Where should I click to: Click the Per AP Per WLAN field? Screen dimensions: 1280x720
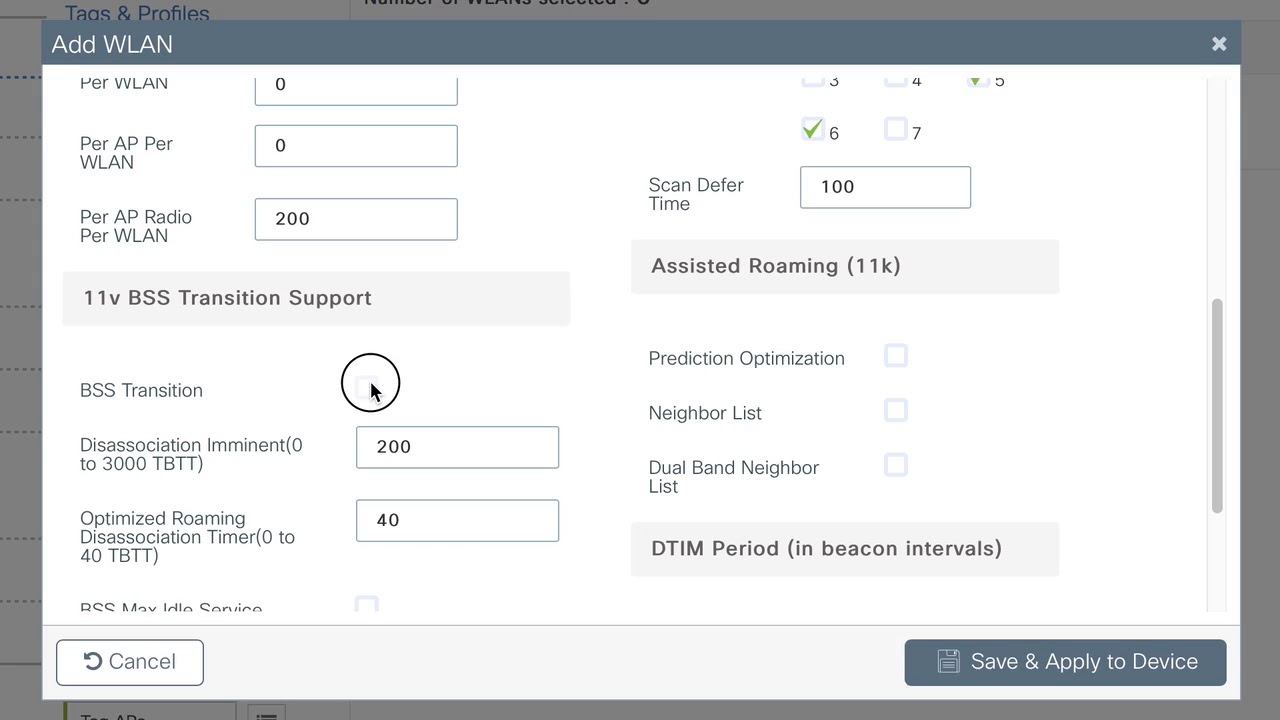pyautogui.click(x=356, y=146)
